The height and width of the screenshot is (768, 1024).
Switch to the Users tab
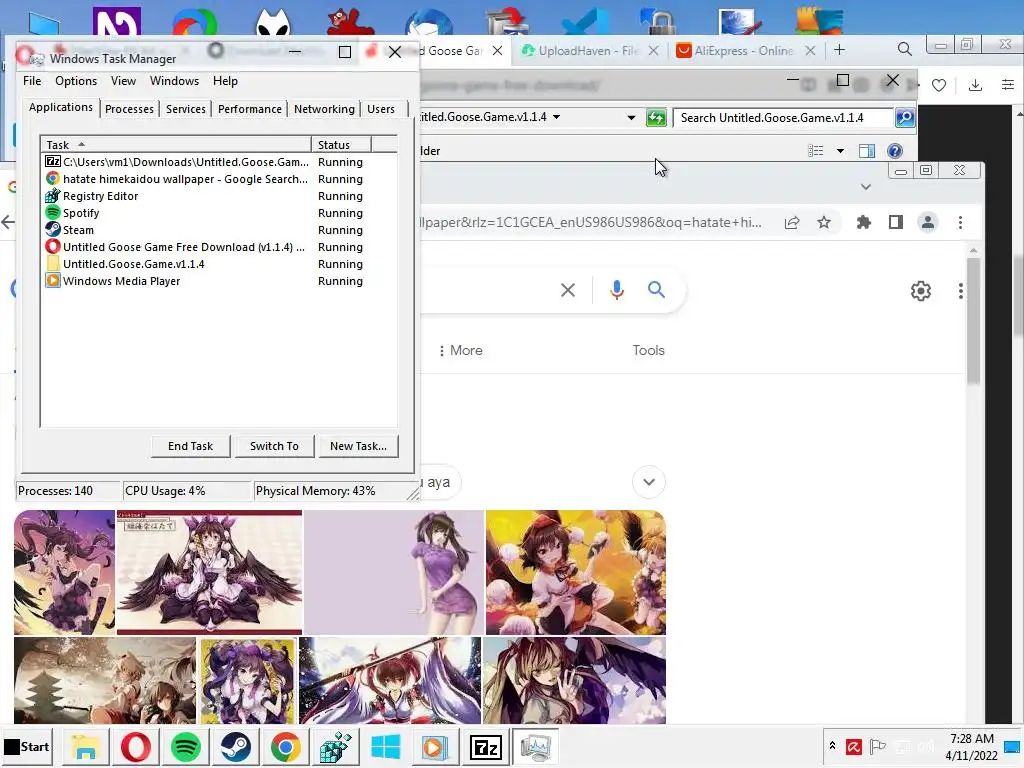(x=381, y=109)
